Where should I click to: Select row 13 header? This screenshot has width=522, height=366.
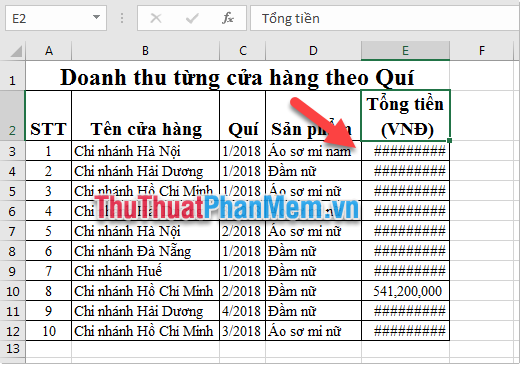[x=12, y=349]
